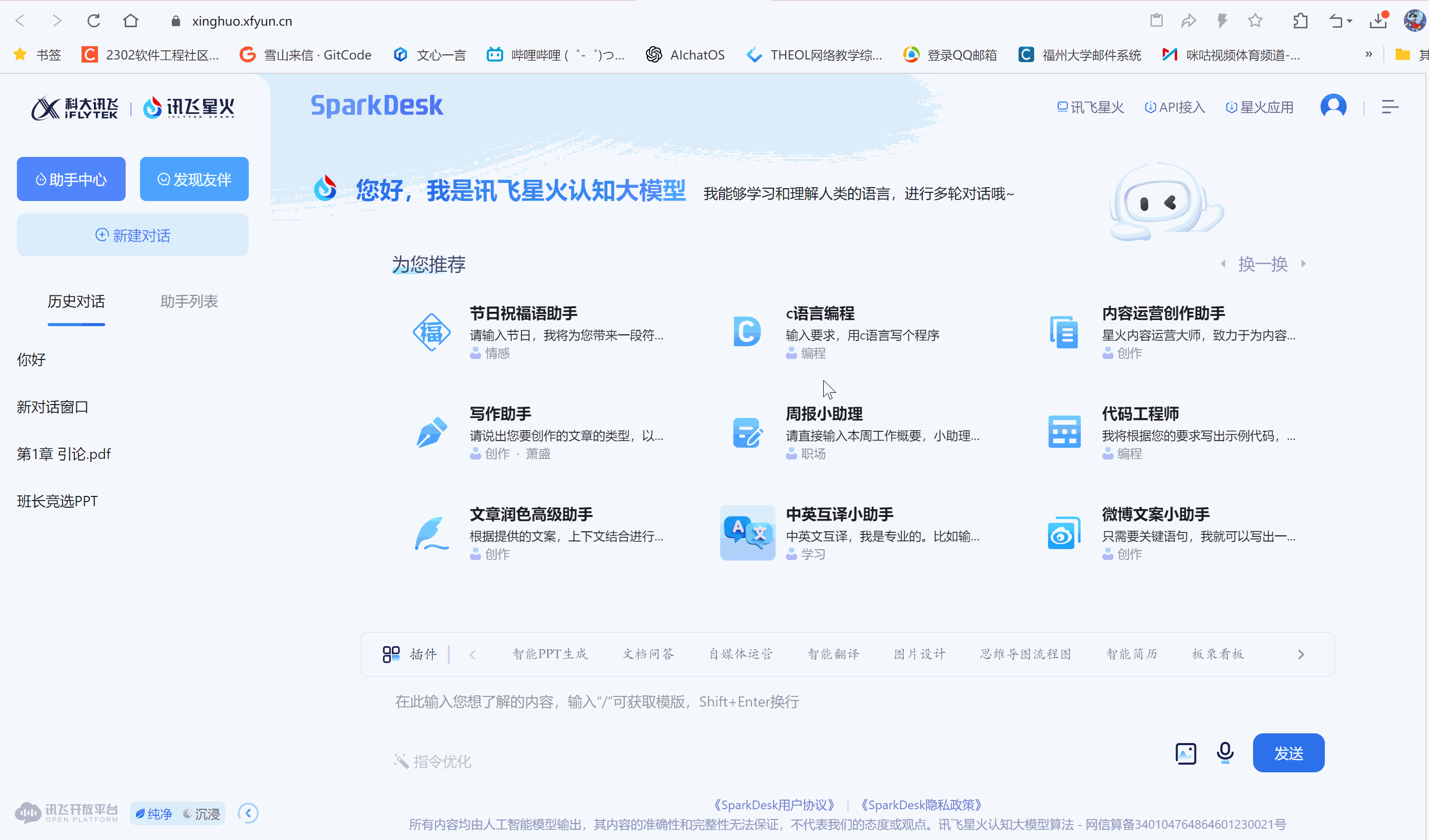
Task: Open browser downloads icon
Action: [1378, 21]
